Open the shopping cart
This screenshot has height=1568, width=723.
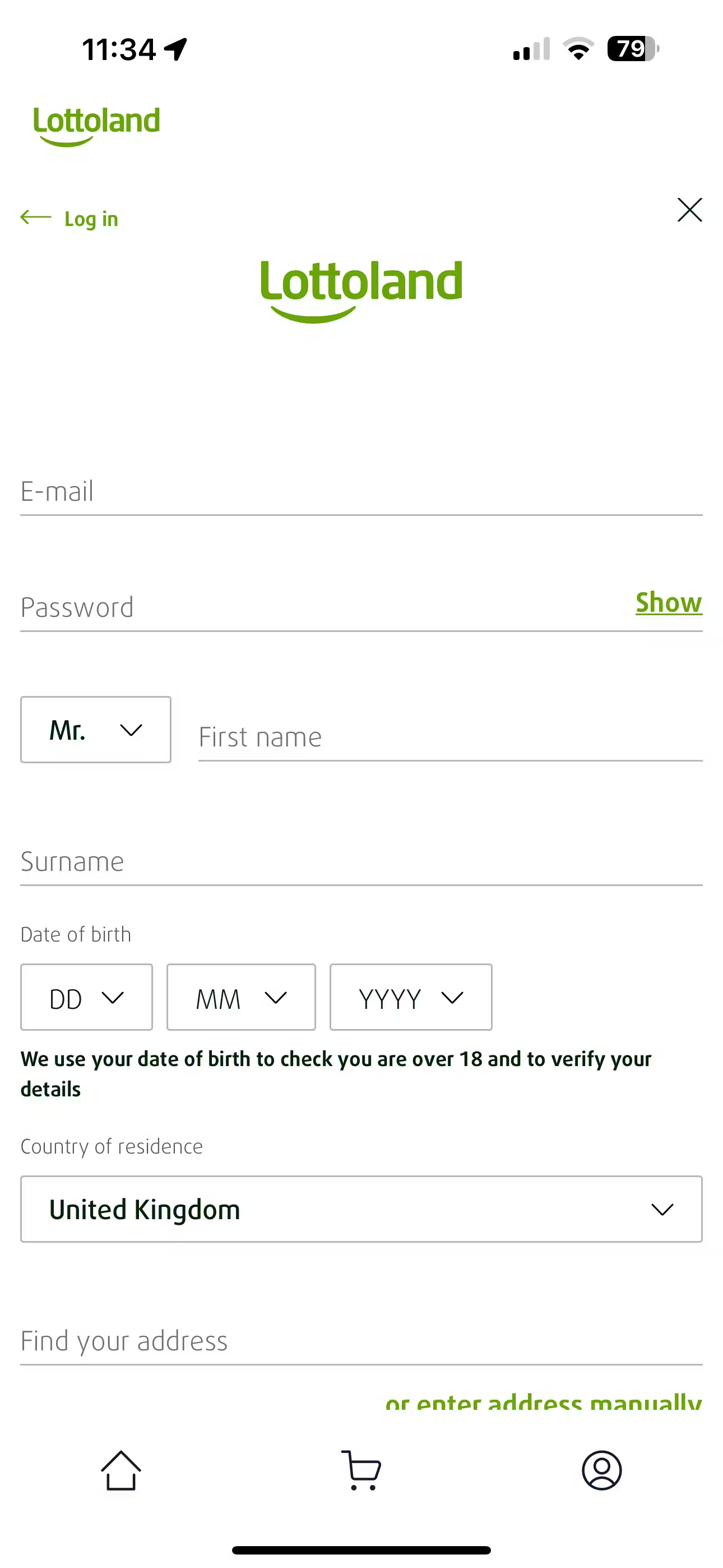(361, 1470)
